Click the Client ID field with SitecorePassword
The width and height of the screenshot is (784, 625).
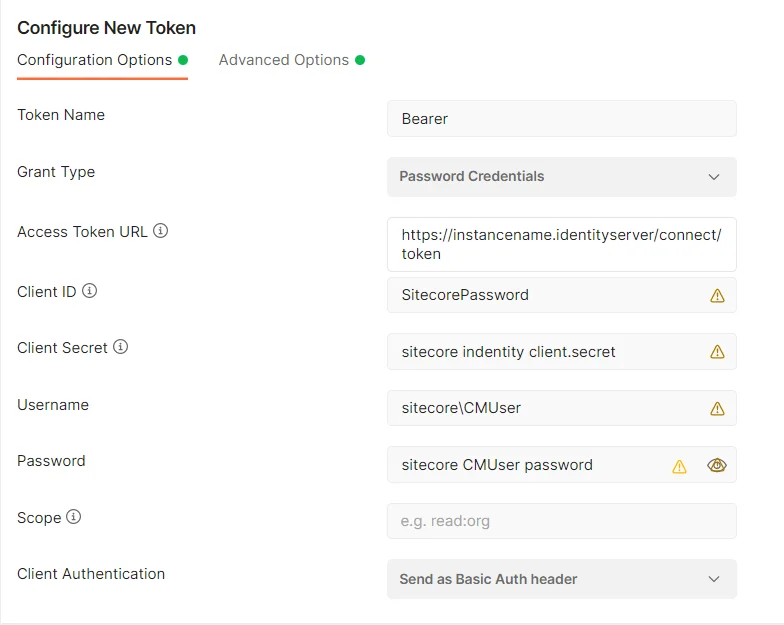click(x=562, y=295)
